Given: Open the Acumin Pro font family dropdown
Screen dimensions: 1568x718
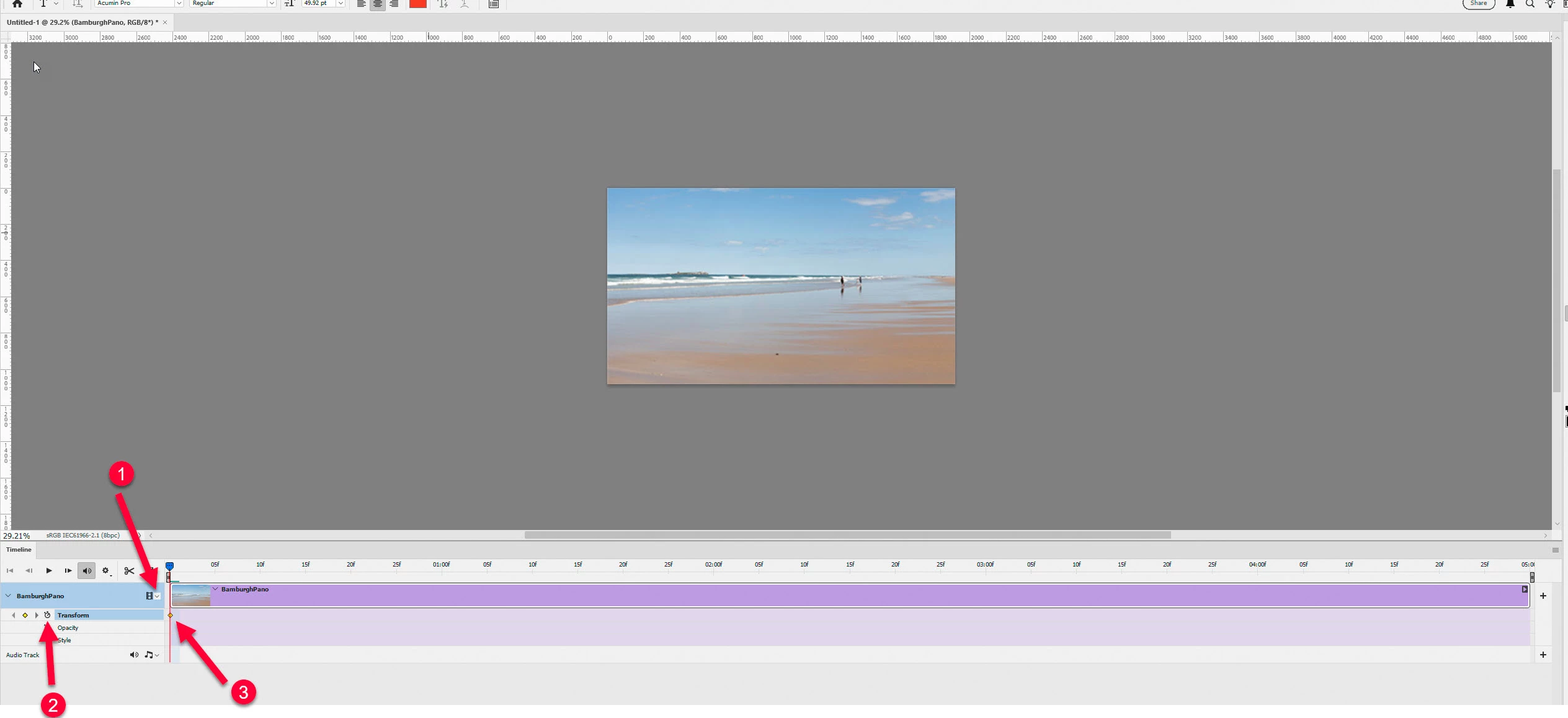Looking at the screenshot, I should point(179,4).
